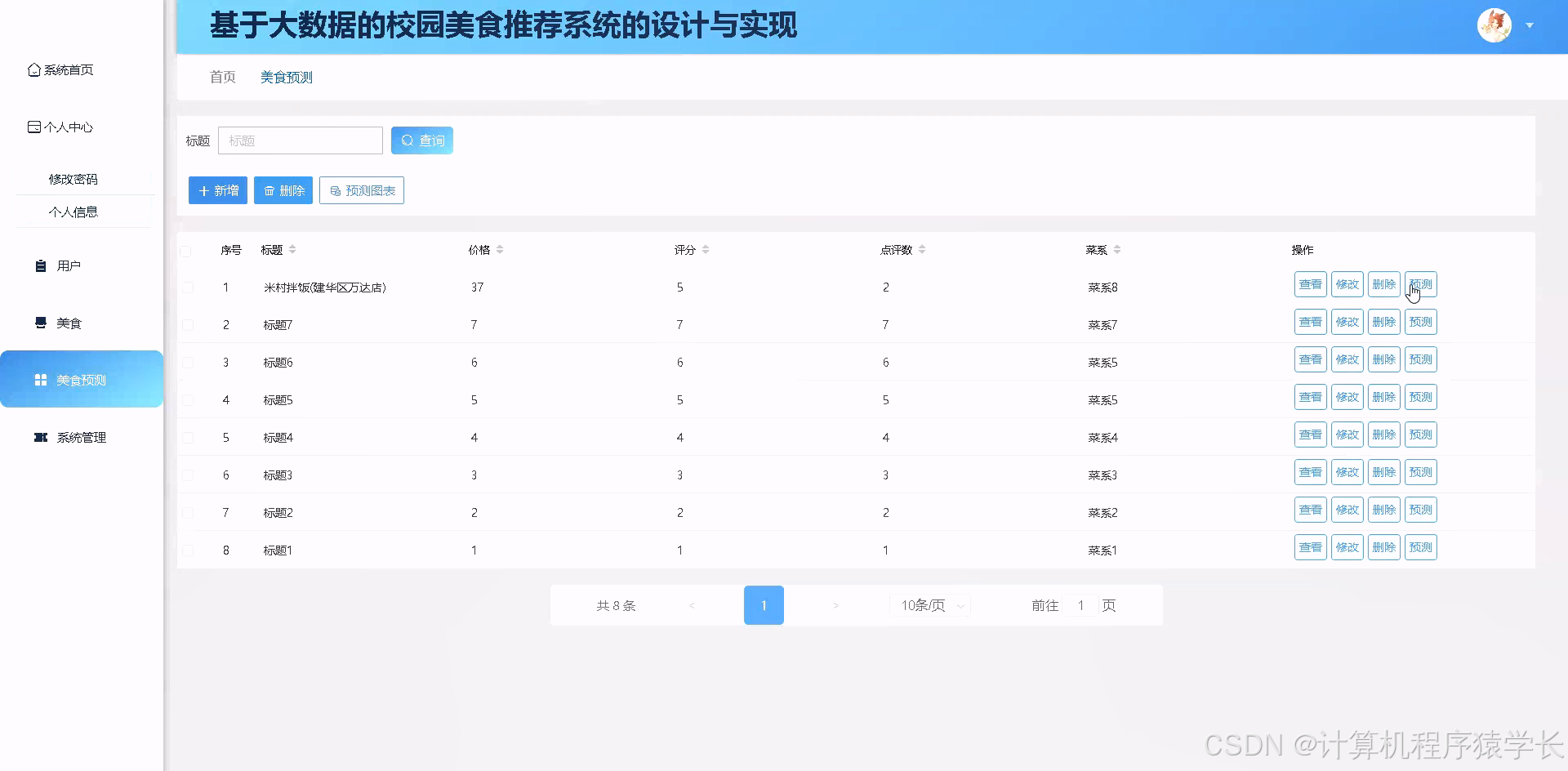
Task: Open the 美食 section in sidebar
Action: pos(69,323)
